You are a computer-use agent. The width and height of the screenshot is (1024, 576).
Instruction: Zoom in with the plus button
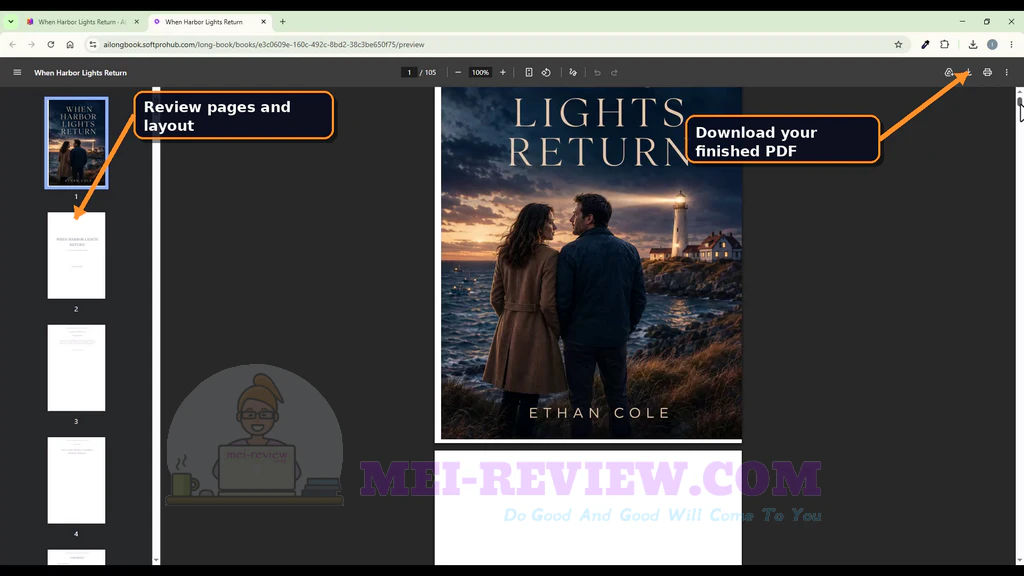(503, 72)
